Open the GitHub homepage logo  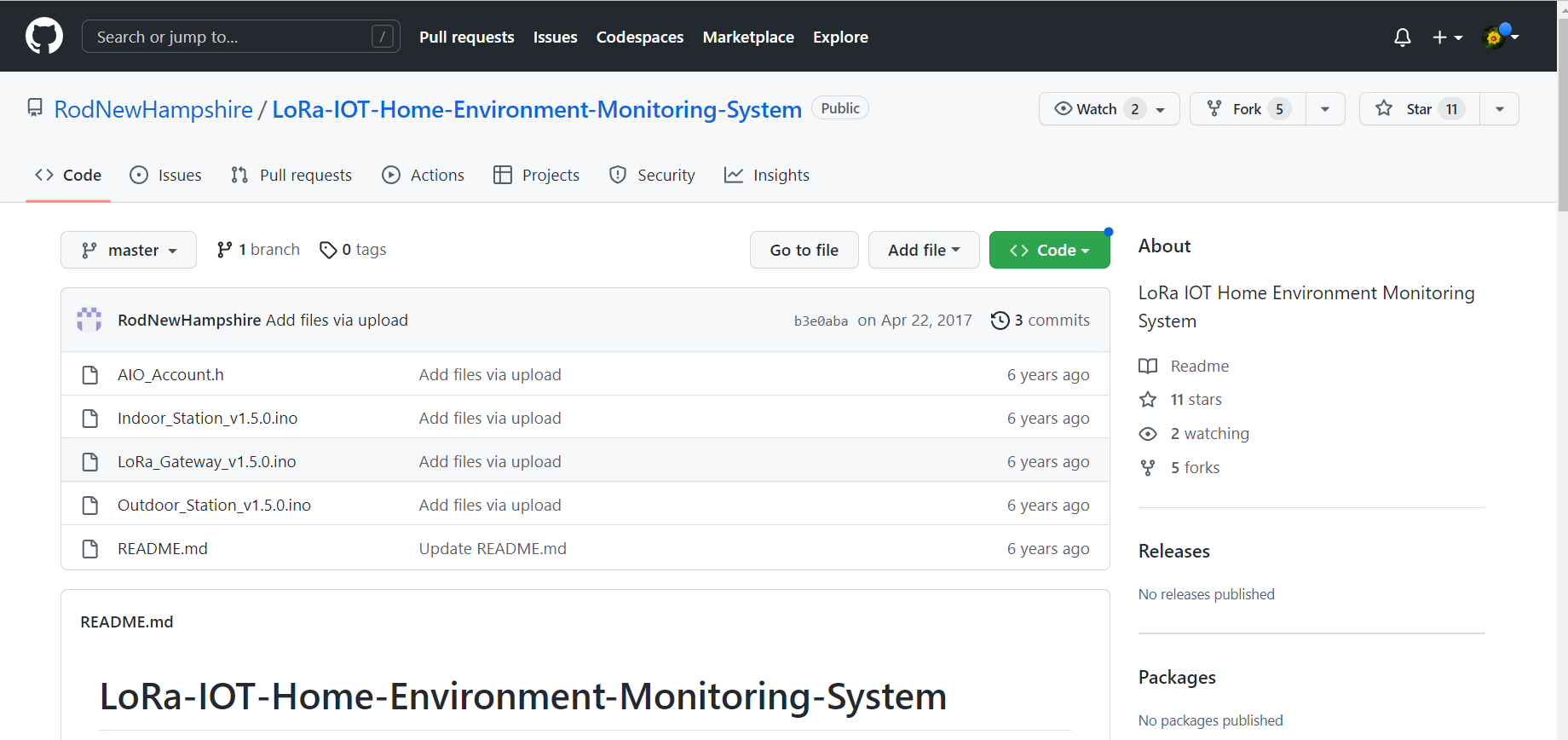click(x=44, y=37)
